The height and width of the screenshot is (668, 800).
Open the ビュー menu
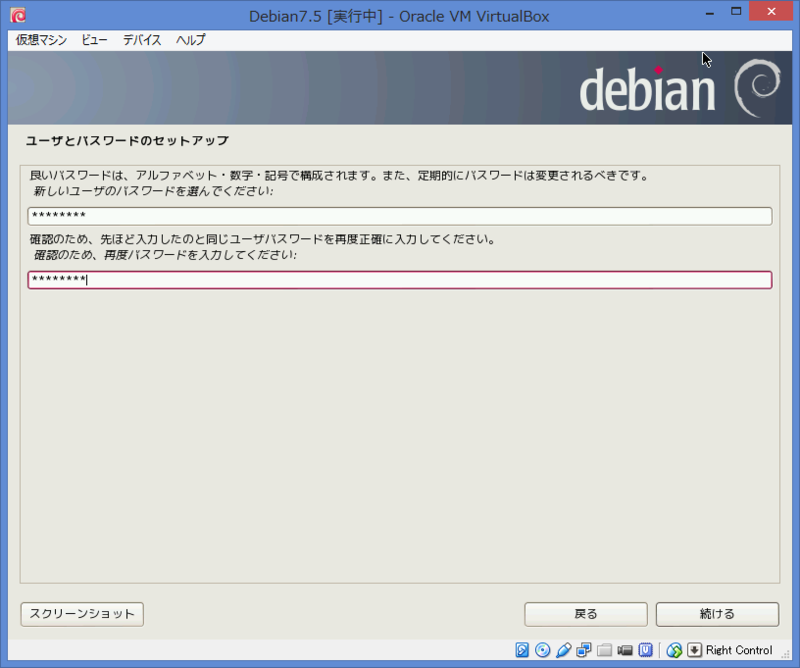pyautogui.click(x=94, y=40)
